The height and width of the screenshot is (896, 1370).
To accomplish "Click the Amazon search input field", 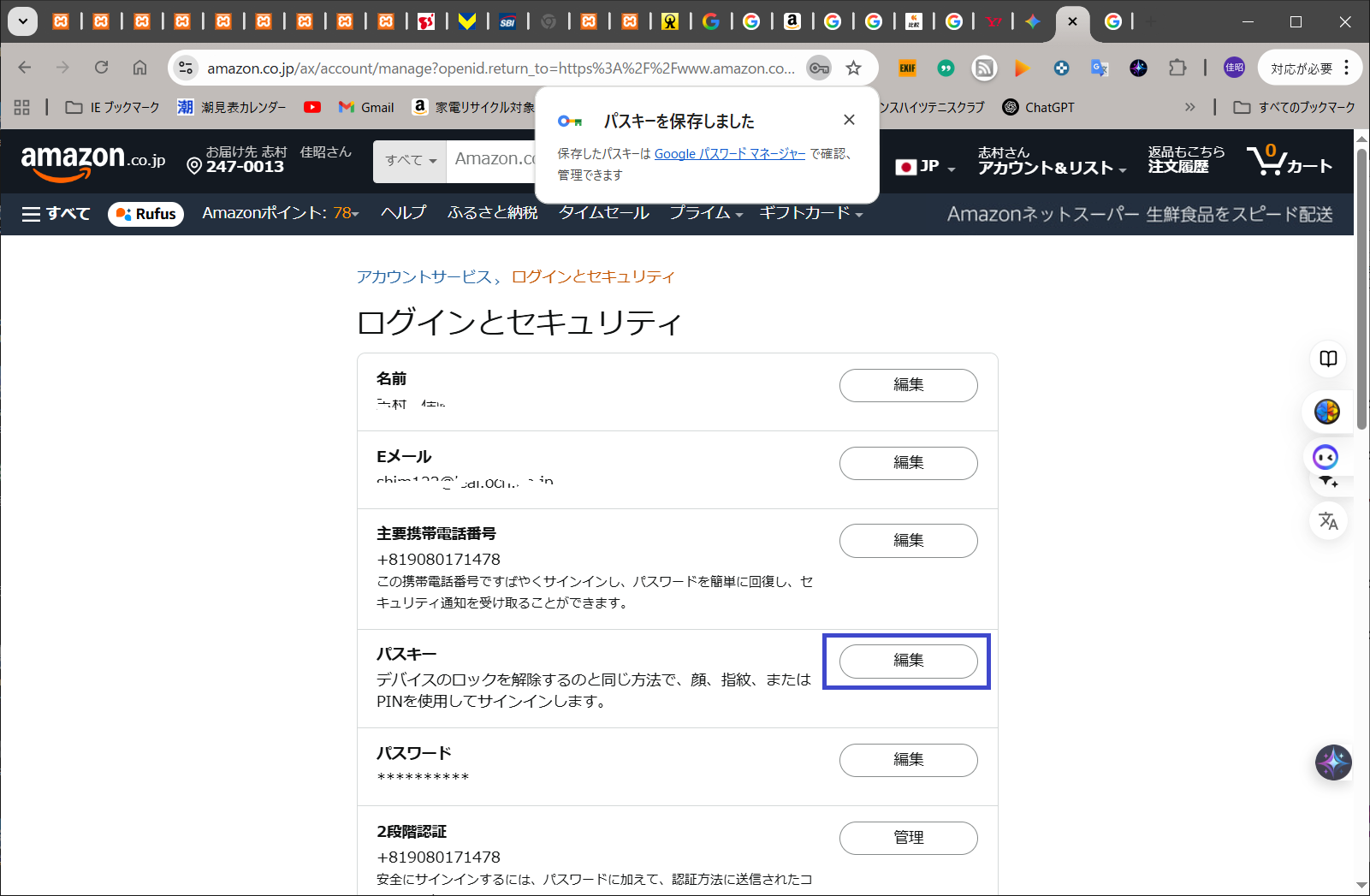I will (493, 160).
